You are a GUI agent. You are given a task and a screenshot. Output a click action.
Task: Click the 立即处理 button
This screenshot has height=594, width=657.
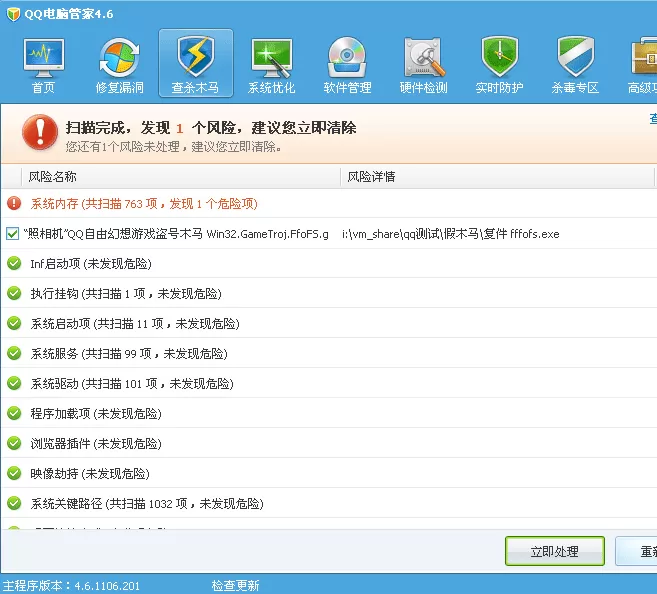[x=555, y=551]
